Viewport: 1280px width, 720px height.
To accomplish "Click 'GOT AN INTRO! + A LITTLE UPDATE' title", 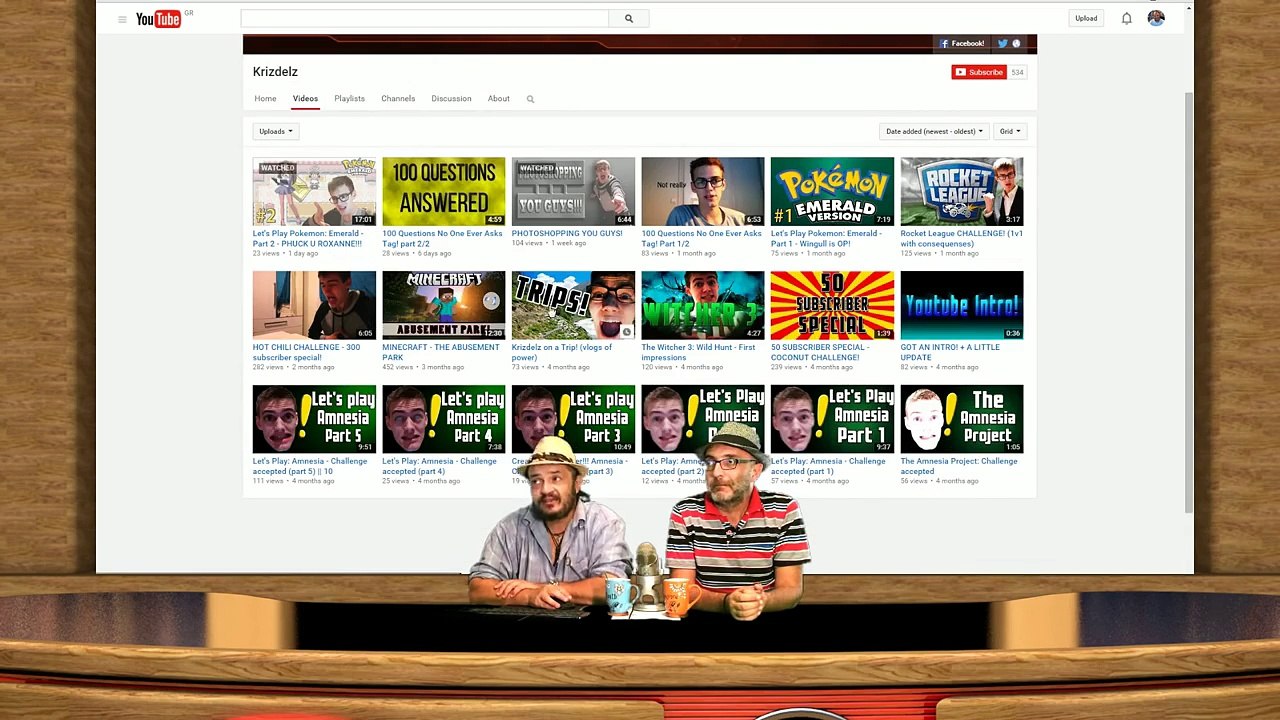I will pos(950,353).
